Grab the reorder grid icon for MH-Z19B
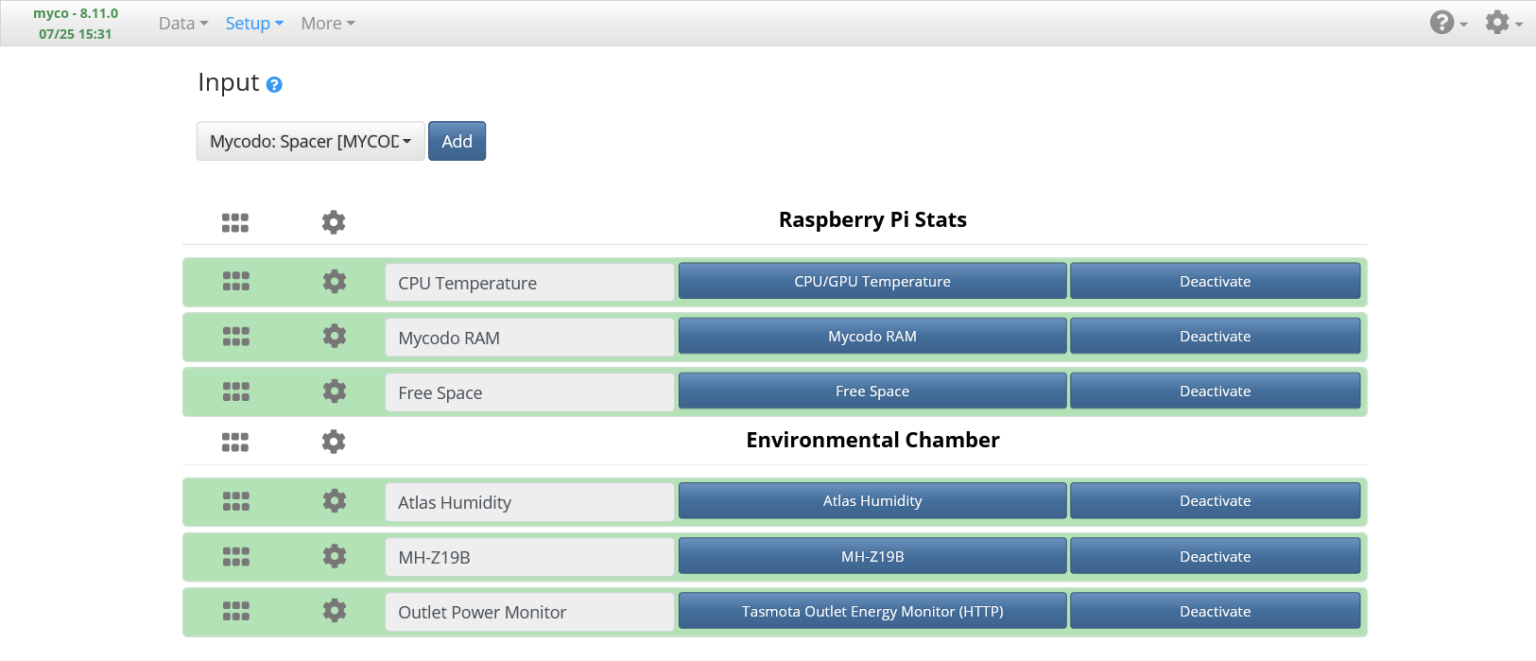Image resolution: width=1536 pixels, height=661 pixels. [x=235, y=557]
